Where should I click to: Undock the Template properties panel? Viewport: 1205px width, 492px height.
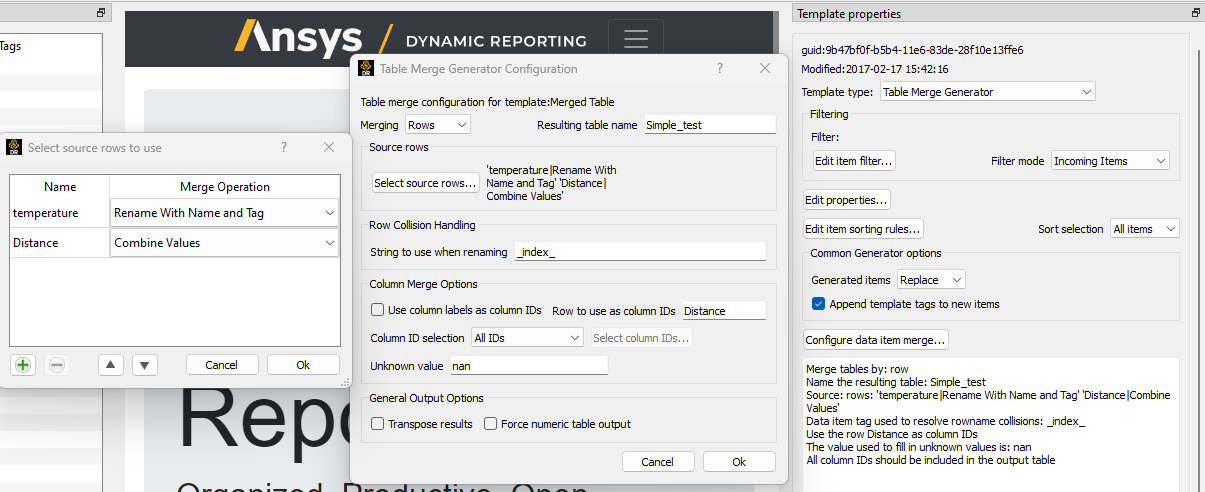(1196, 13)
